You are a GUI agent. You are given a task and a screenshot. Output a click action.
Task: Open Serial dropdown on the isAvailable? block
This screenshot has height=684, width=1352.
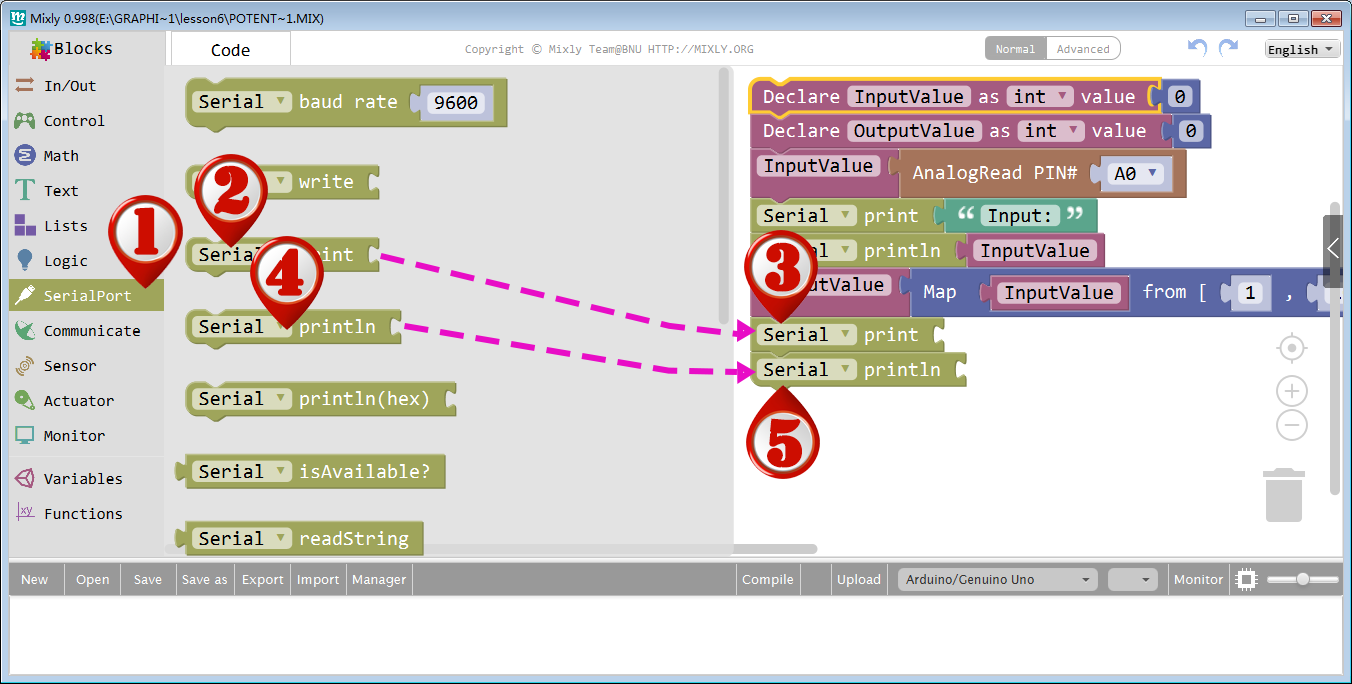[x=243, y=472]
